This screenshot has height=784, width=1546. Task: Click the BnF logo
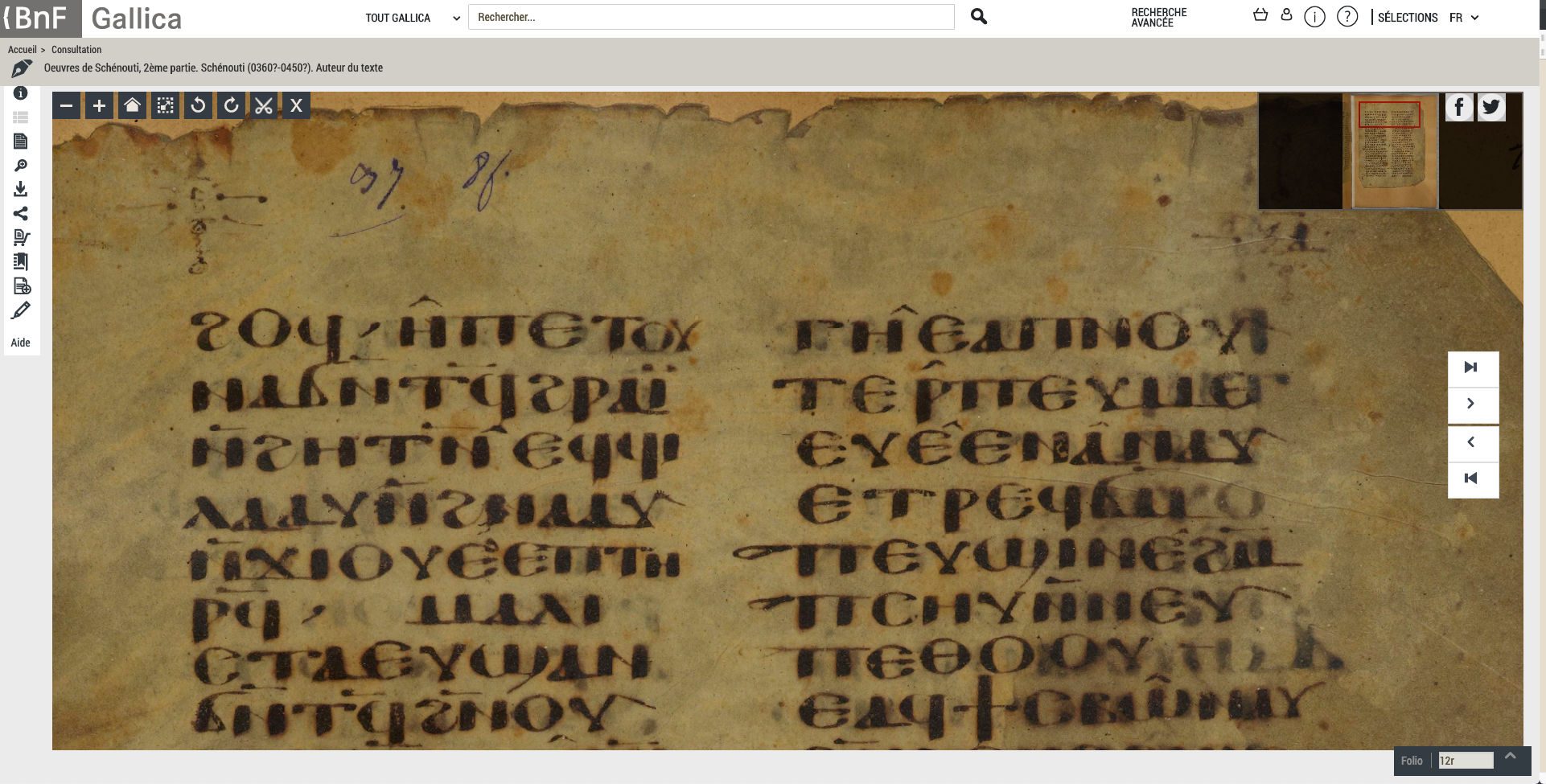pos(40,18)
